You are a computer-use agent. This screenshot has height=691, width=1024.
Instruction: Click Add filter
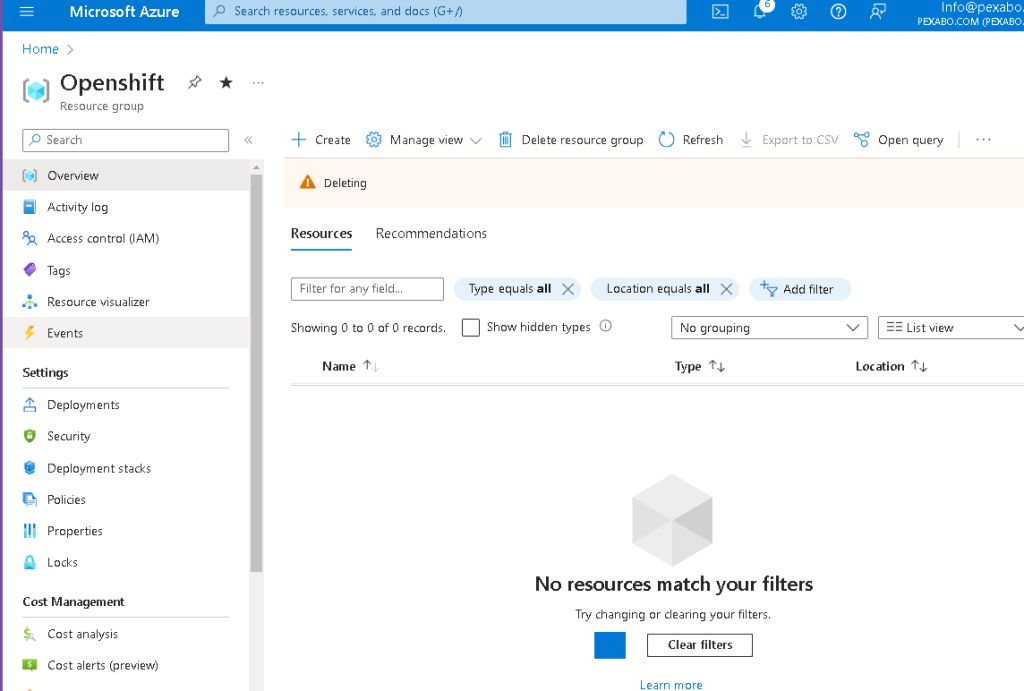point(799,289)
